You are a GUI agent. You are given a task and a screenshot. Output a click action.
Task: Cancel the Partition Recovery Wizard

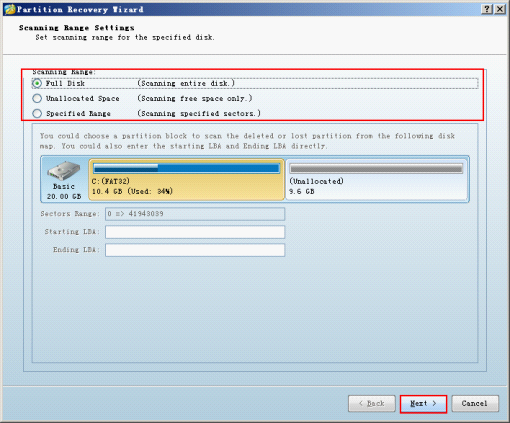pos(475,404)
